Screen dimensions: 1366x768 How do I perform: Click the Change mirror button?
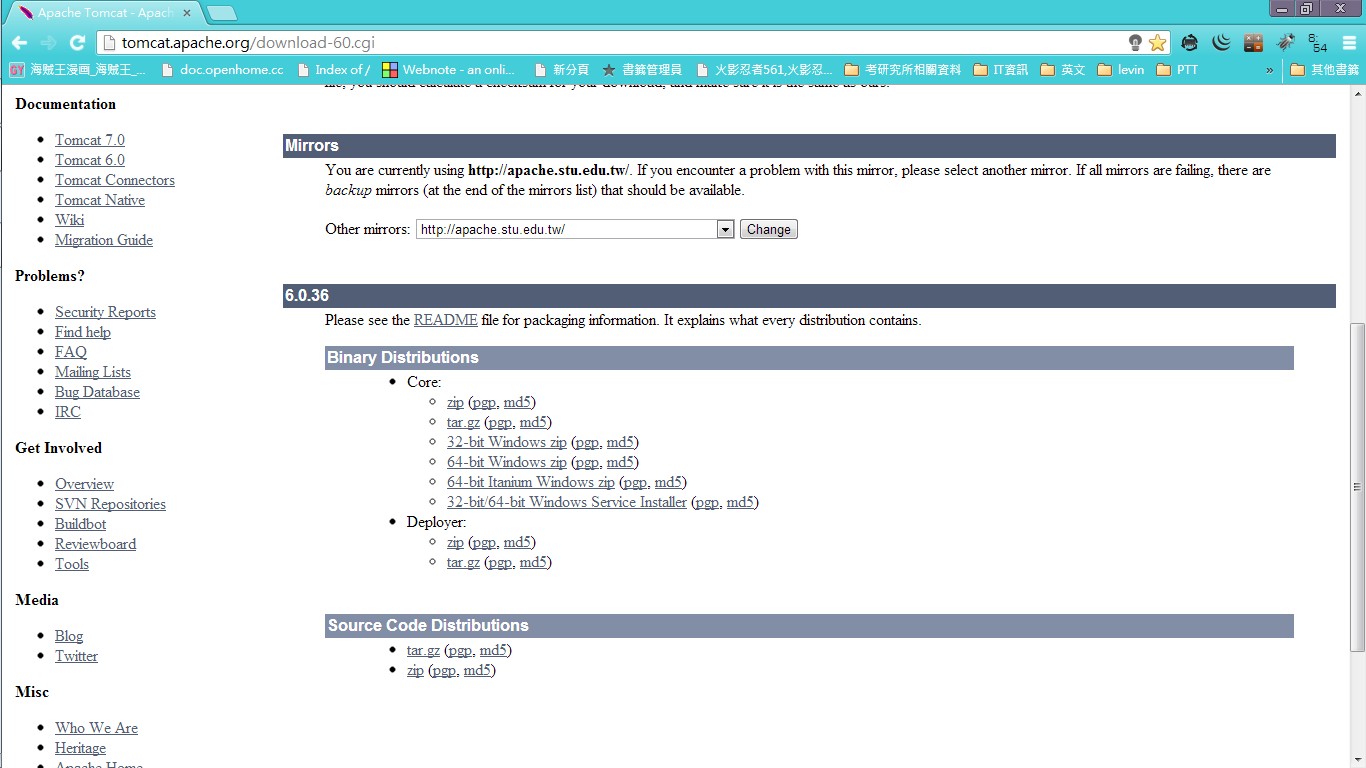[768, 229]
